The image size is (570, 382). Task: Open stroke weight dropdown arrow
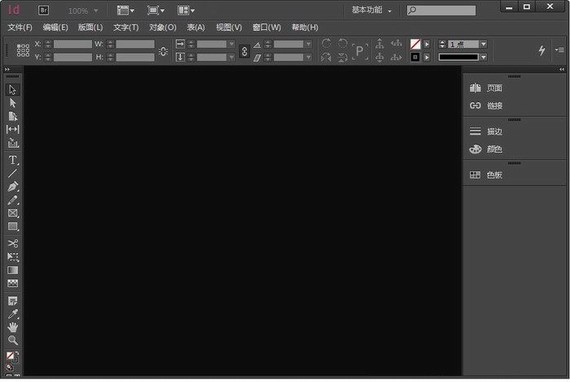pos(483,44)
